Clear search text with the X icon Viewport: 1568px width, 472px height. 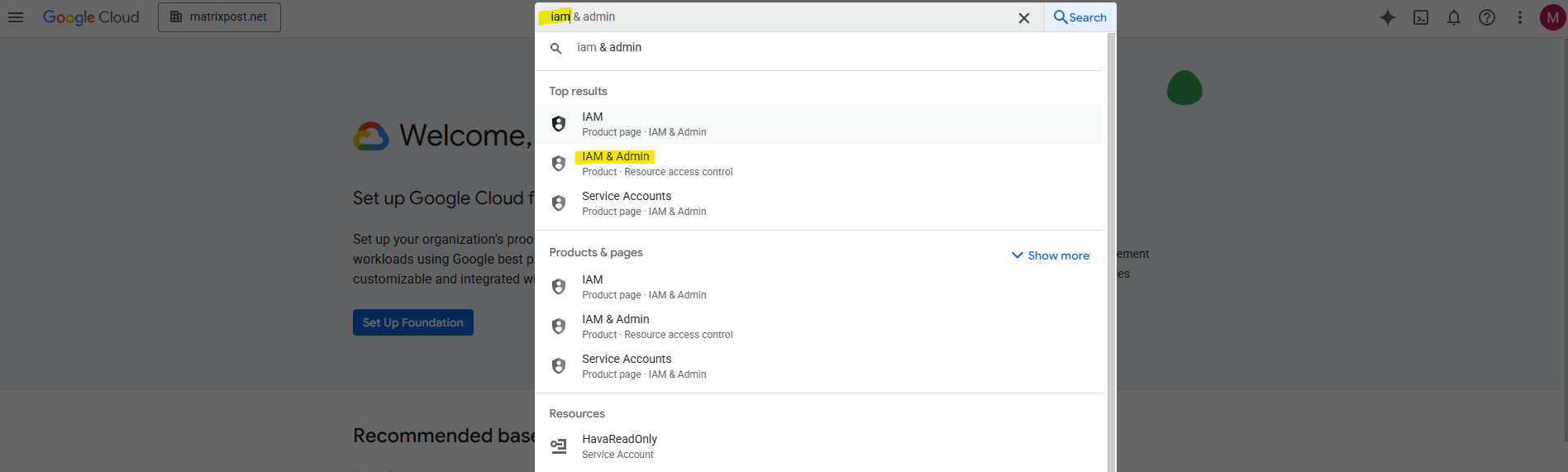point(1023,18)
